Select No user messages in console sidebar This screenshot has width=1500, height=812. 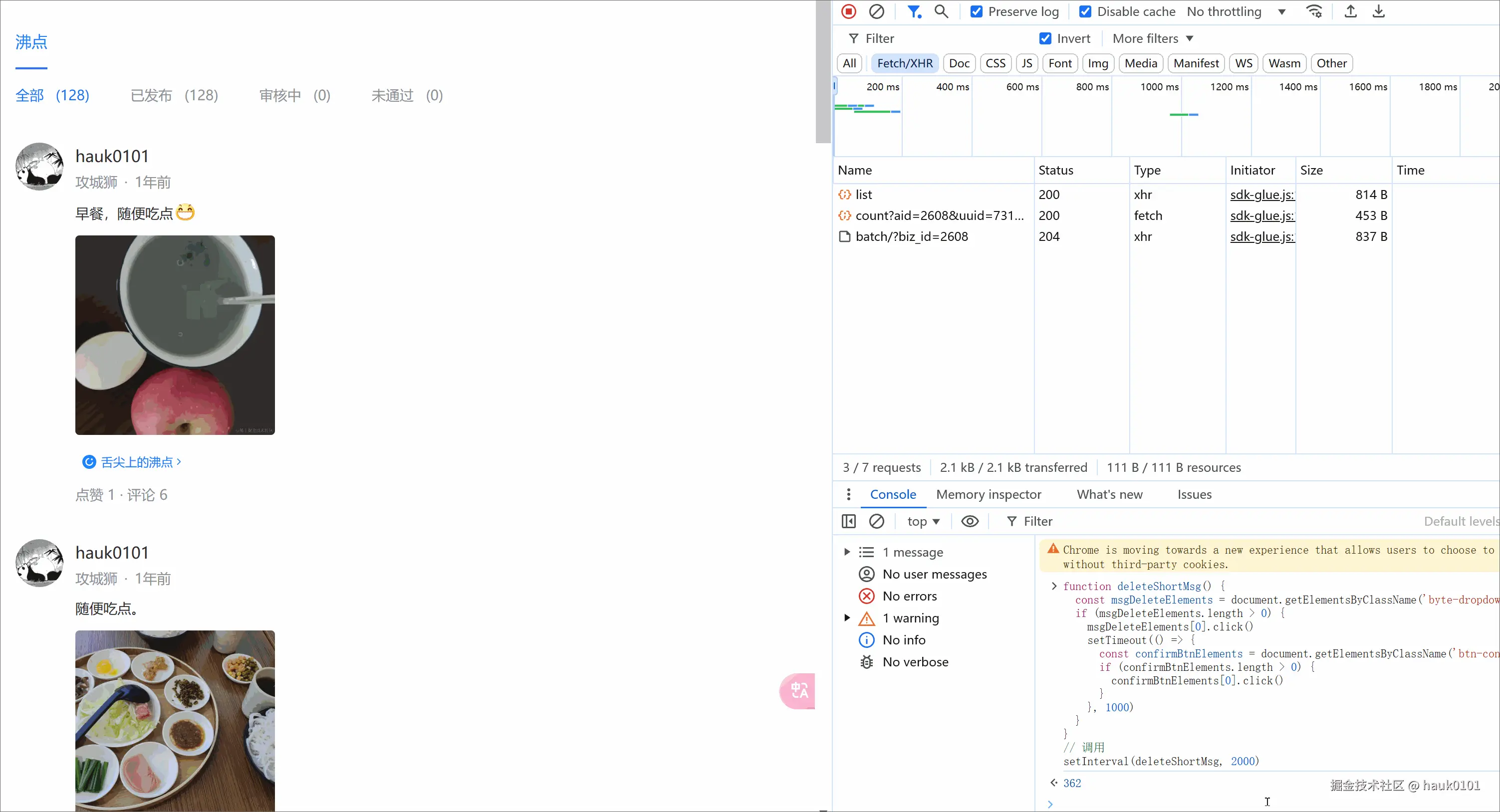coord(934,574)
